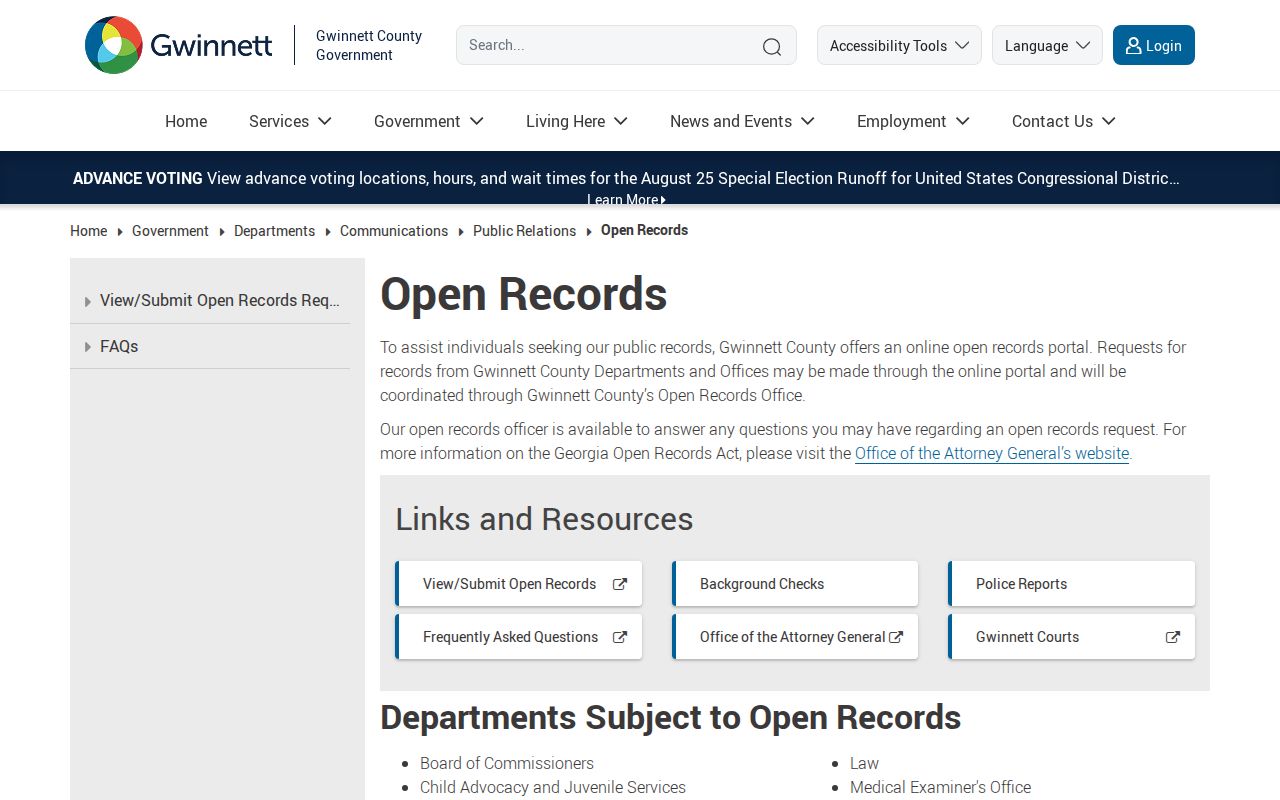Click the "Medical Examiner's Office" list item

click(940, 787)
